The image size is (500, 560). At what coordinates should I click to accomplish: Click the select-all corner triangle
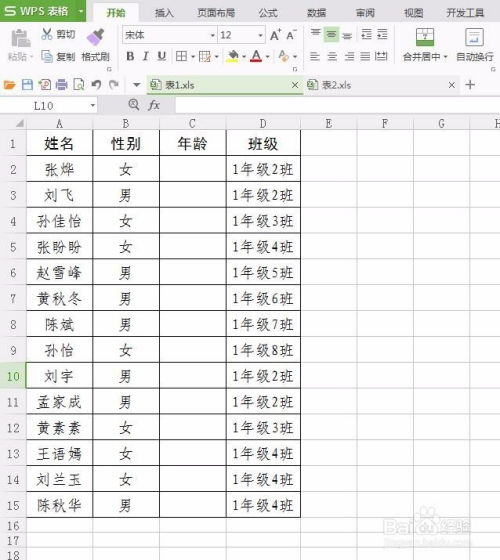click(x=19, y=124)
